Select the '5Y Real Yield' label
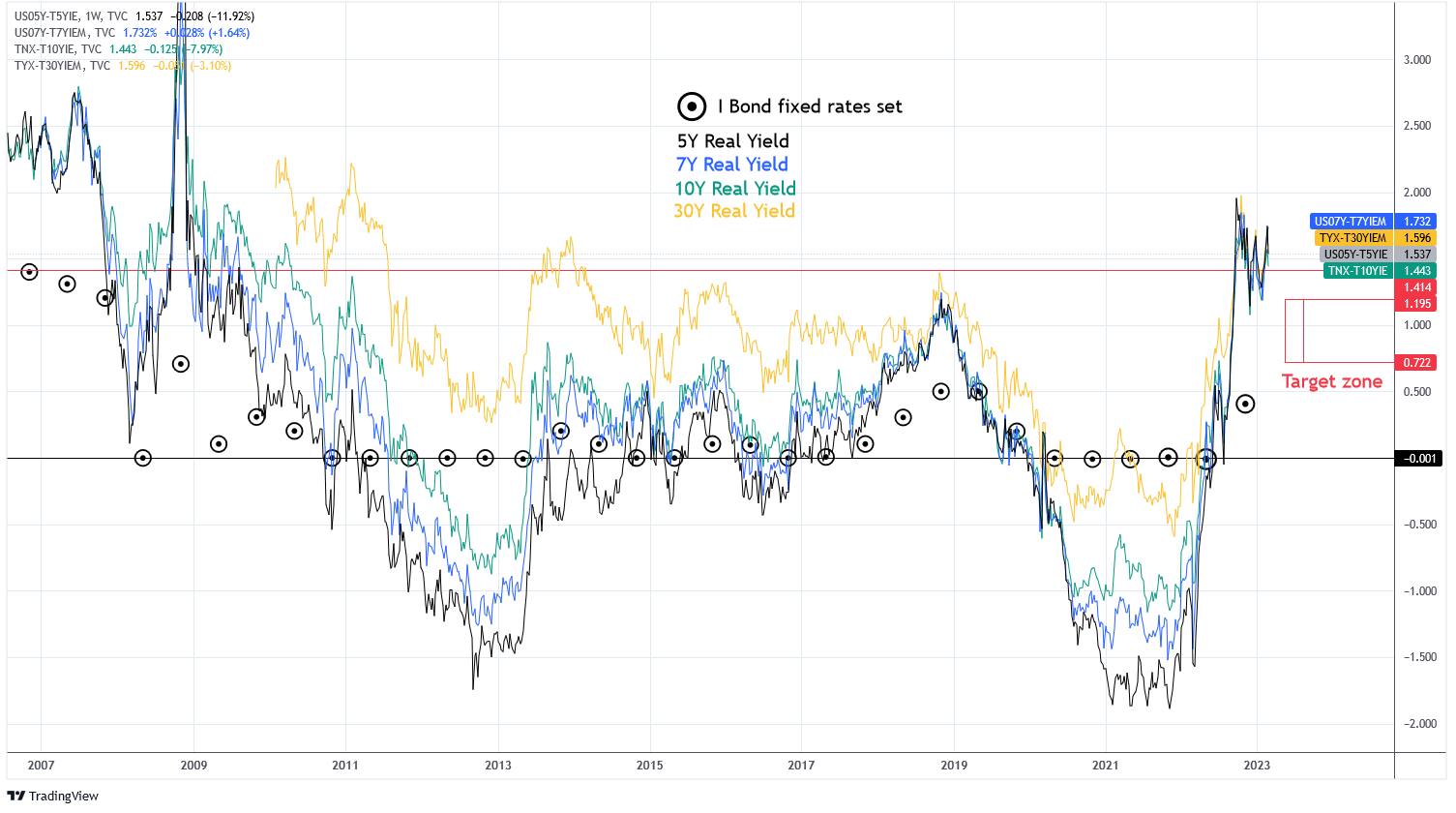The height and width of the screenshot is (813, 1456). (x=733, y=141)
